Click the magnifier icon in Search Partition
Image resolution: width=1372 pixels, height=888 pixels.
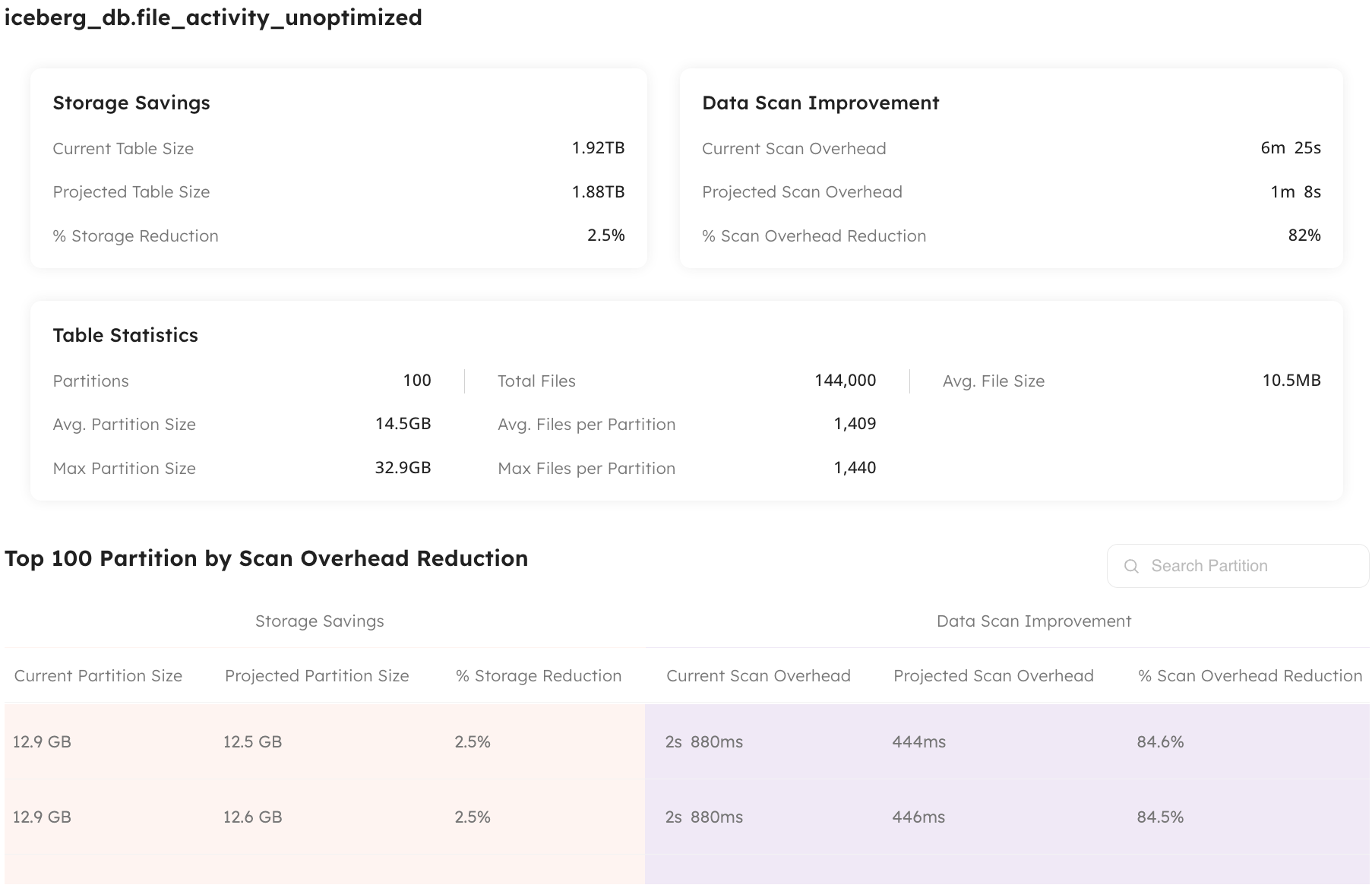1131,566
